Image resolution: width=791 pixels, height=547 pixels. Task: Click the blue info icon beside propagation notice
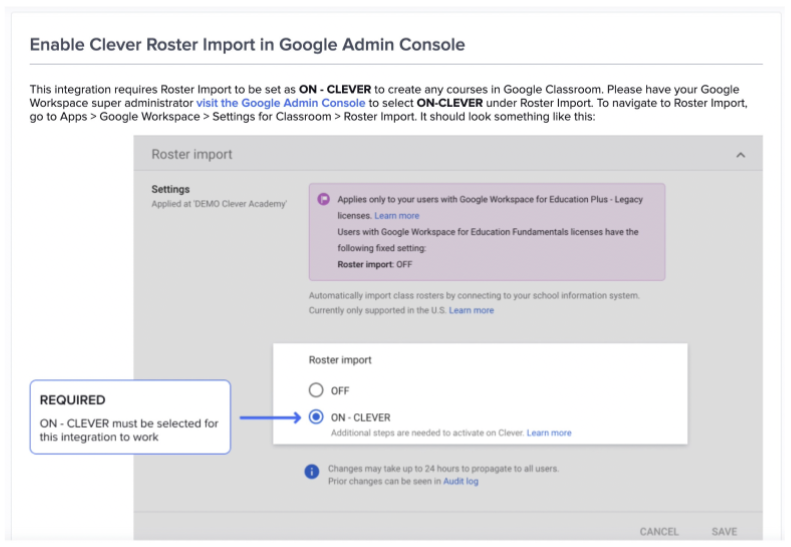pyautogui.click(x=312, y=471)
